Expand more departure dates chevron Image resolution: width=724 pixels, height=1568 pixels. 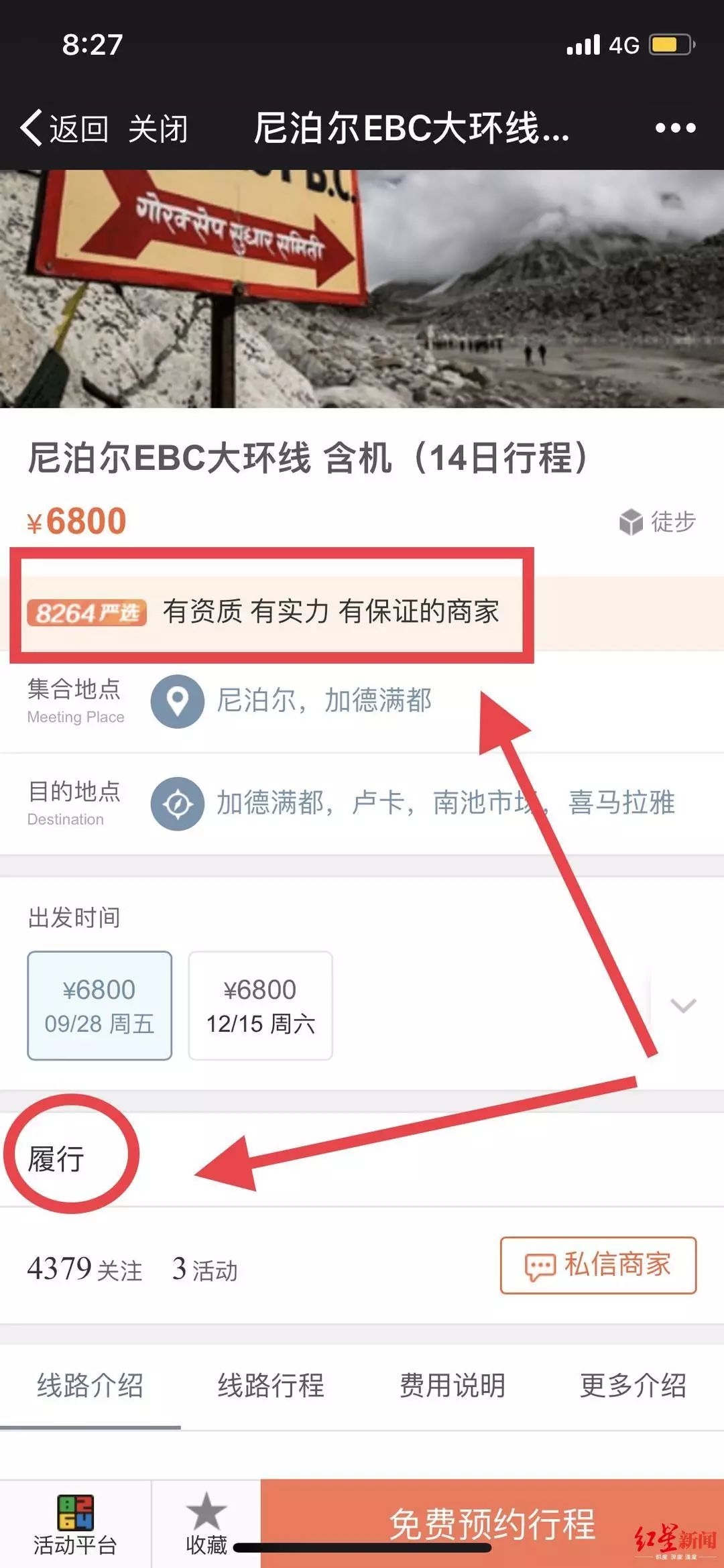[x=683, y=1005]
